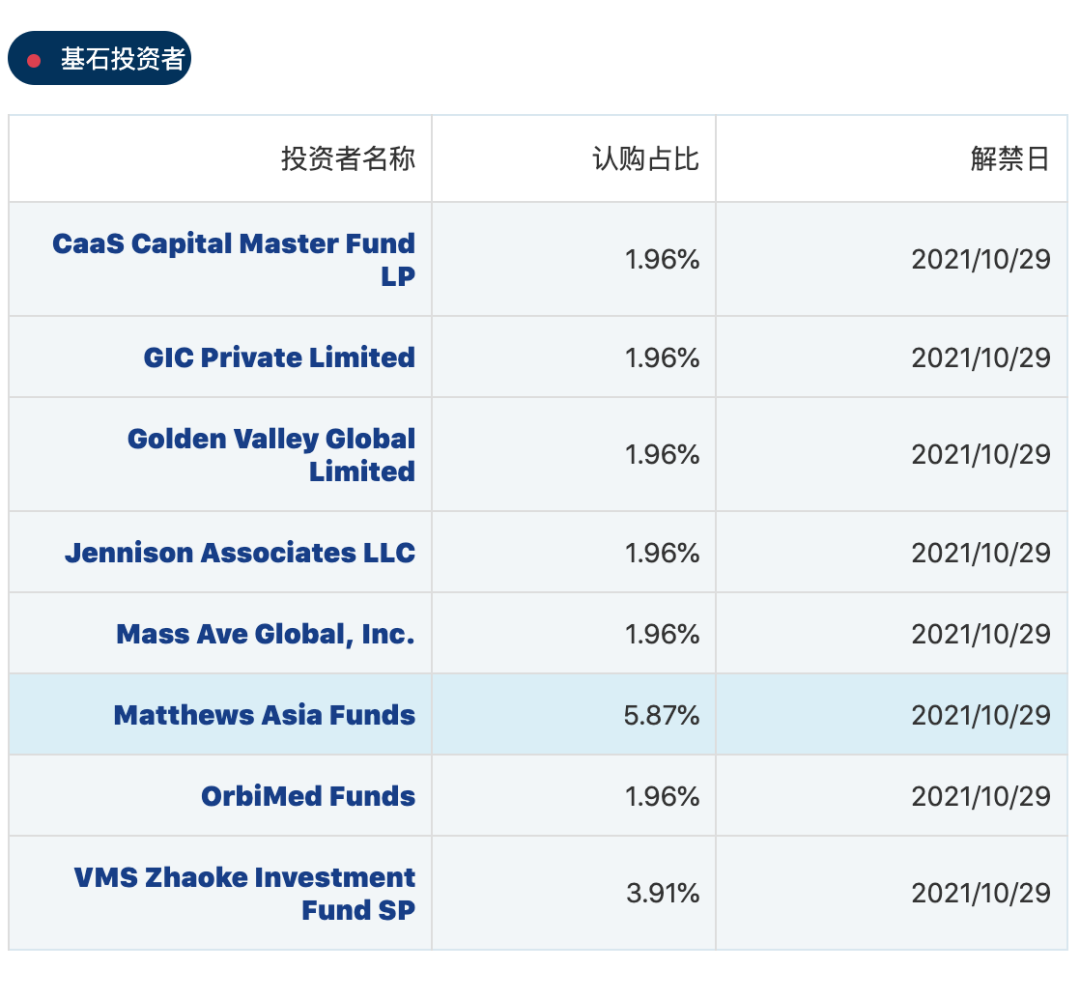Open Mass Ave Global, Inc. link
This screenshot has height=999, width=1080.
(265, 634)
